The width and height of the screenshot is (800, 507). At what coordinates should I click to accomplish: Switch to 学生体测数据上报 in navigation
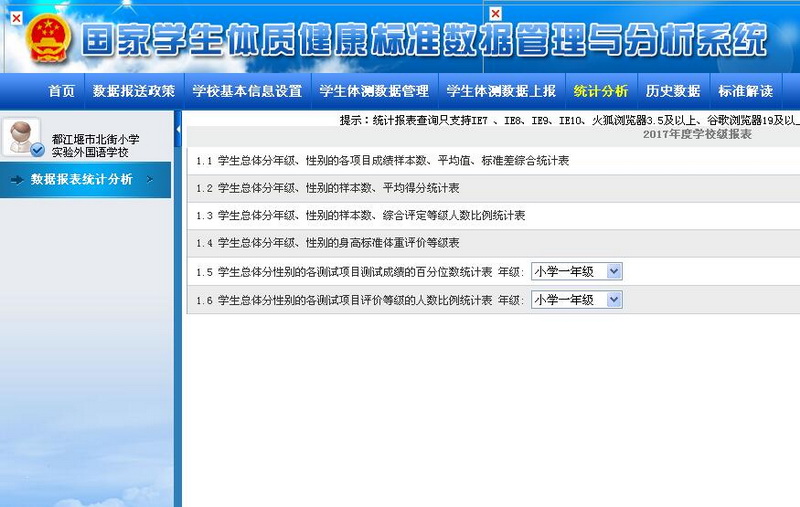pos(501,91)
